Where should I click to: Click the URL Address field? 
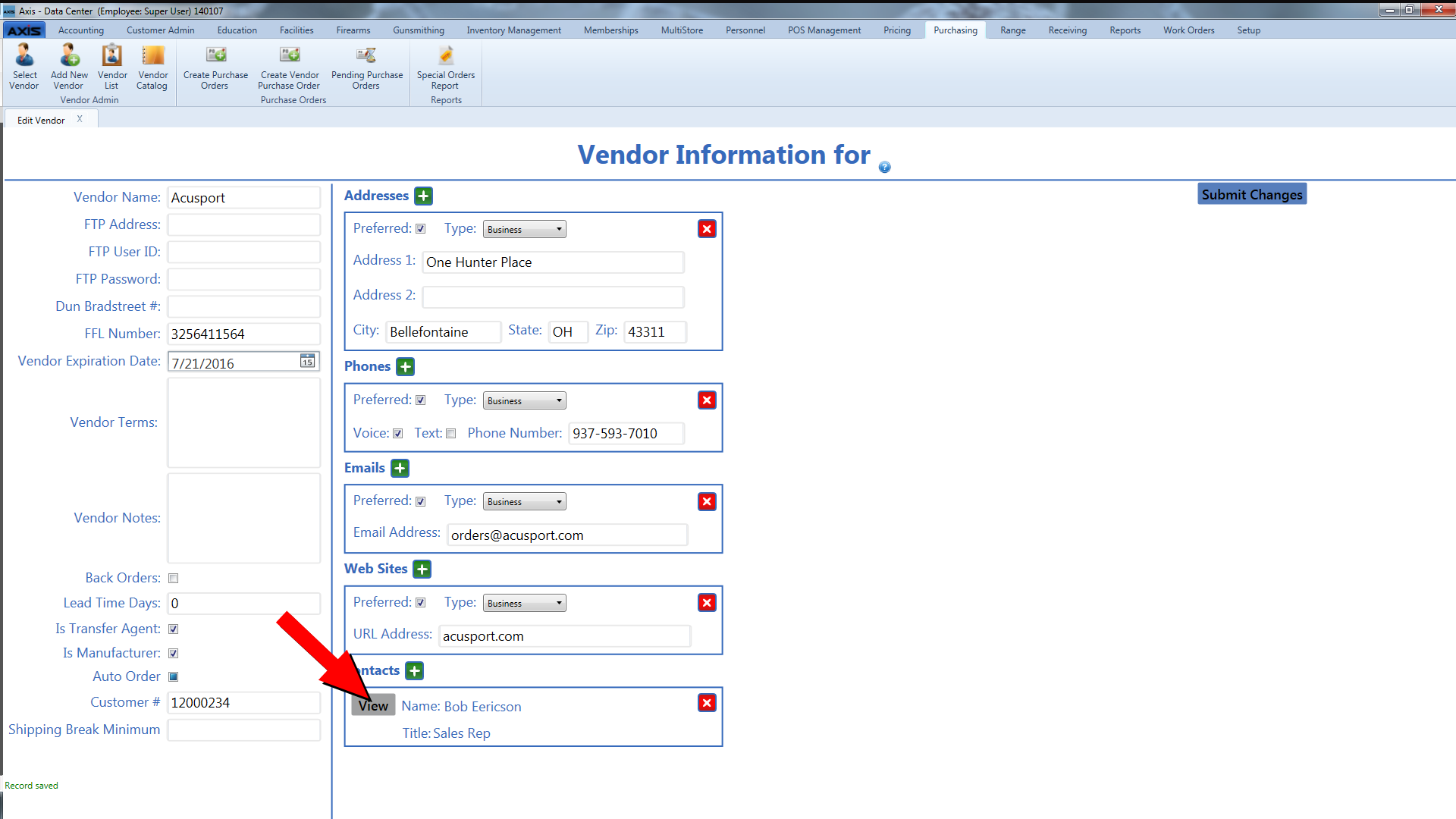pyautogui.click(x=565, y=636)
